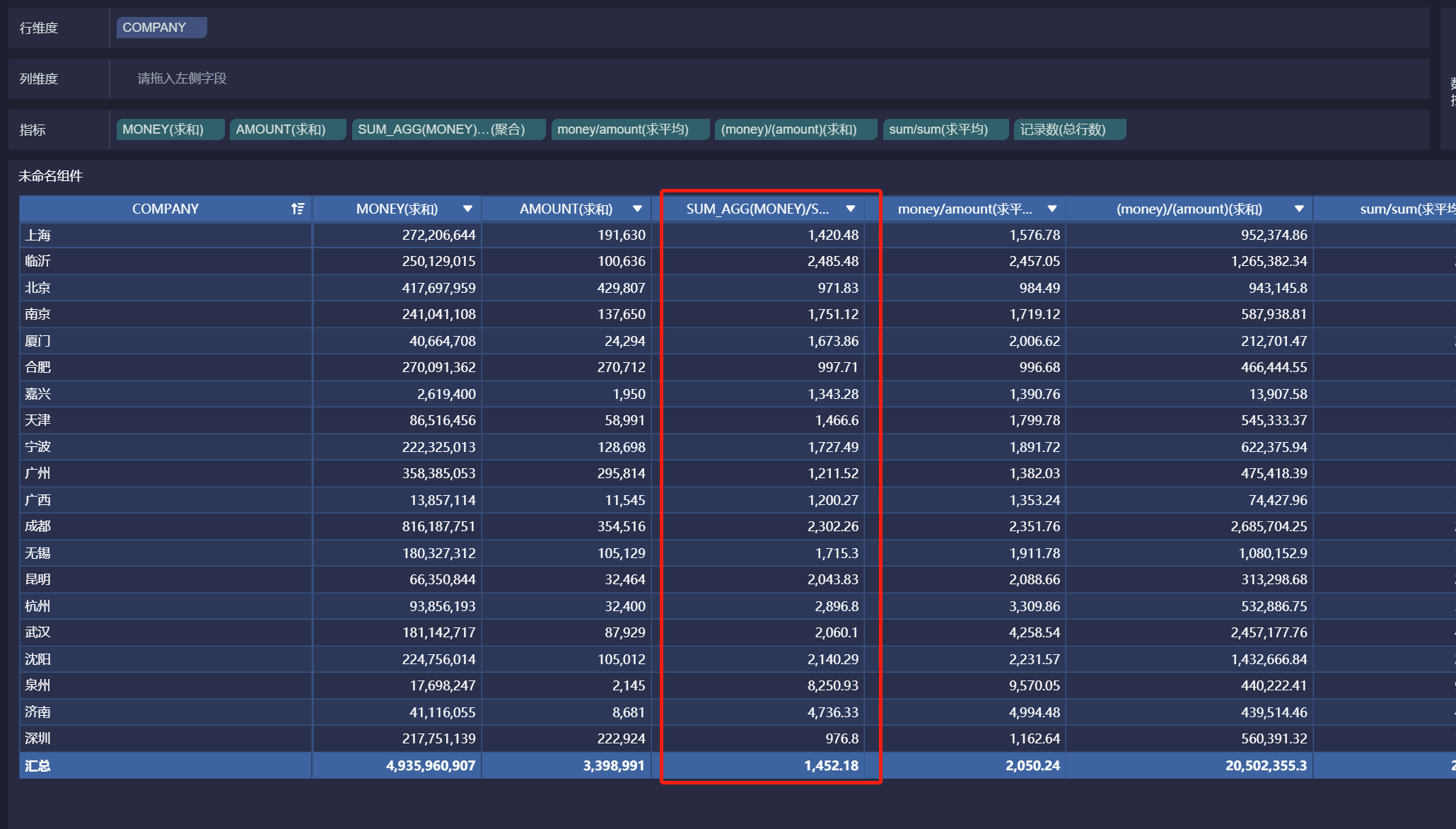Select the 广州 row cell
Image resolution: width=1456 pixels, height=829 pixels.
pos(165,473)
